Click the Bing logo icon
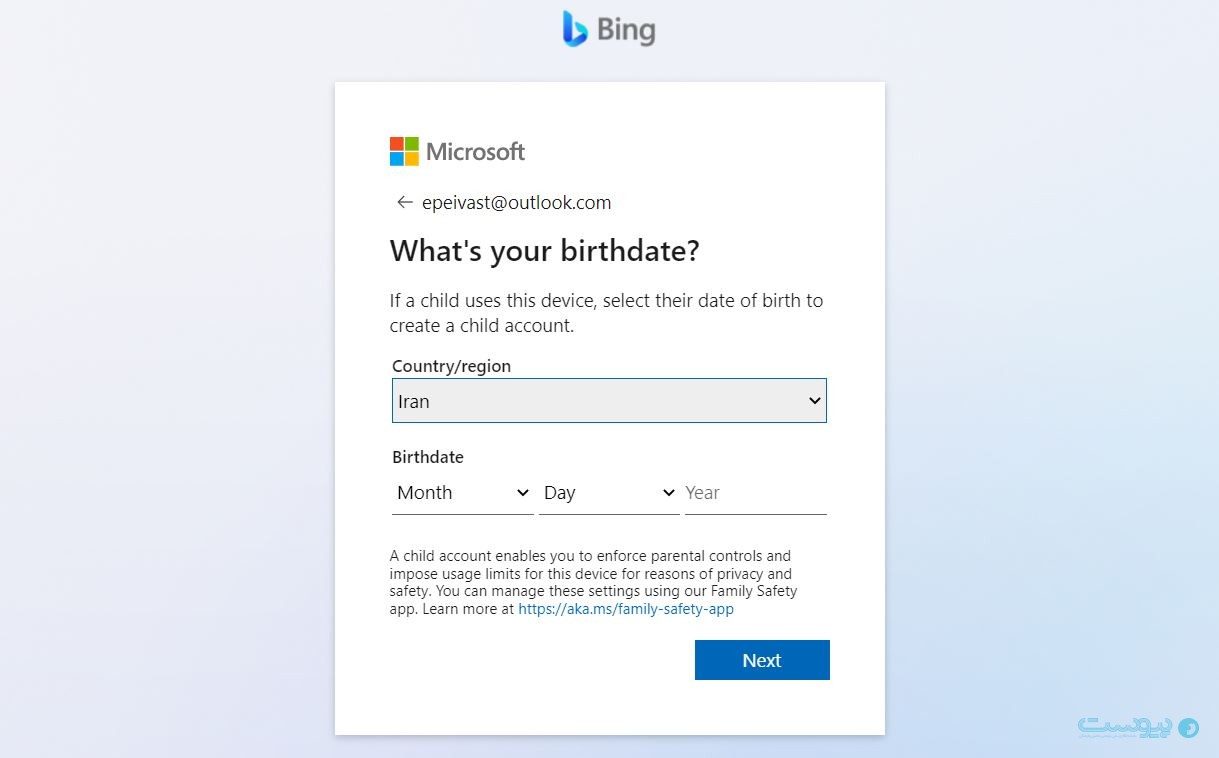Viewport: 1219px width, 758px height. point(575,29)
